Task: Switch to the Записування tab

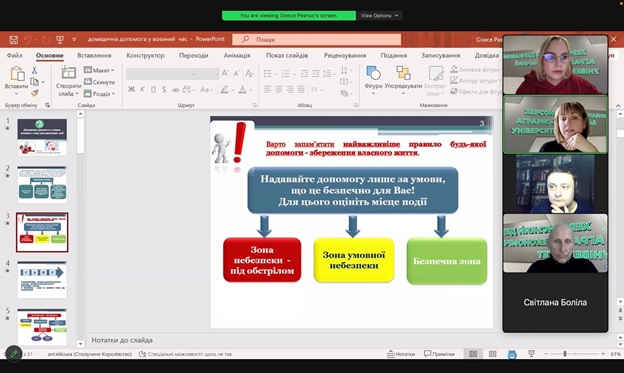Action: pos(441,55)
